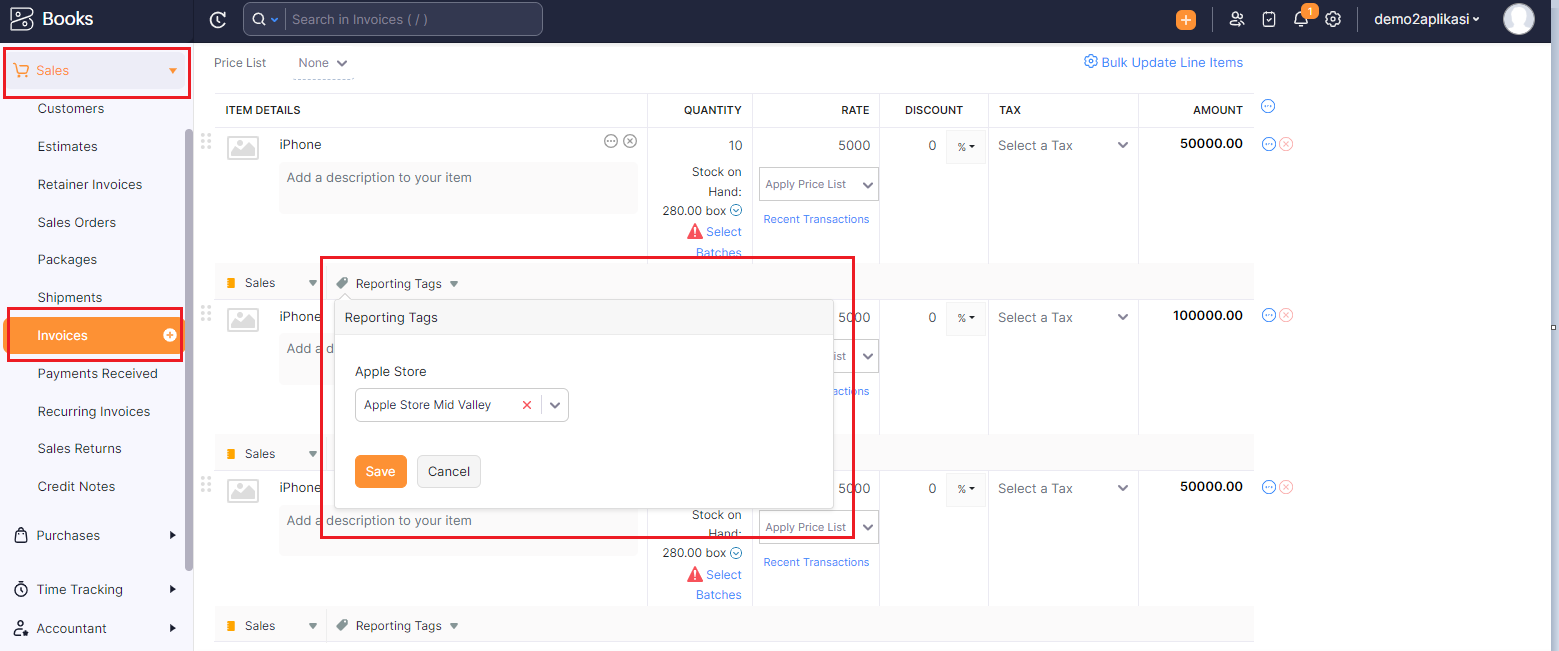1559x651 pixels.
Task: Expand the Time Tracking menu in sidebar
Action: coord(96,590)
